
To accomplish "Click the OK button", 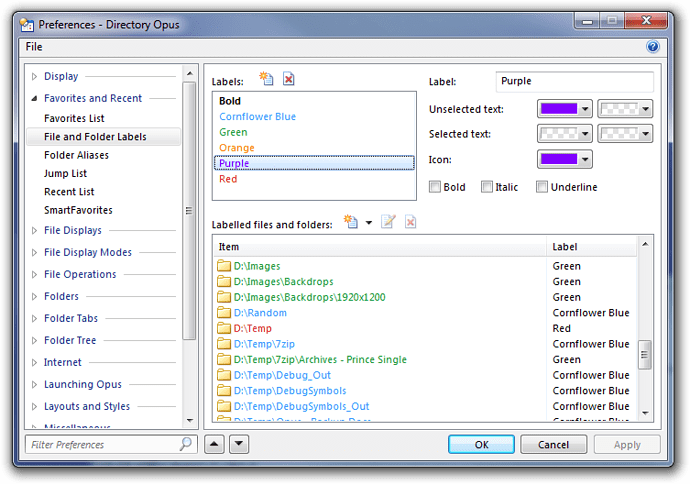I will (x=481, y=444).
